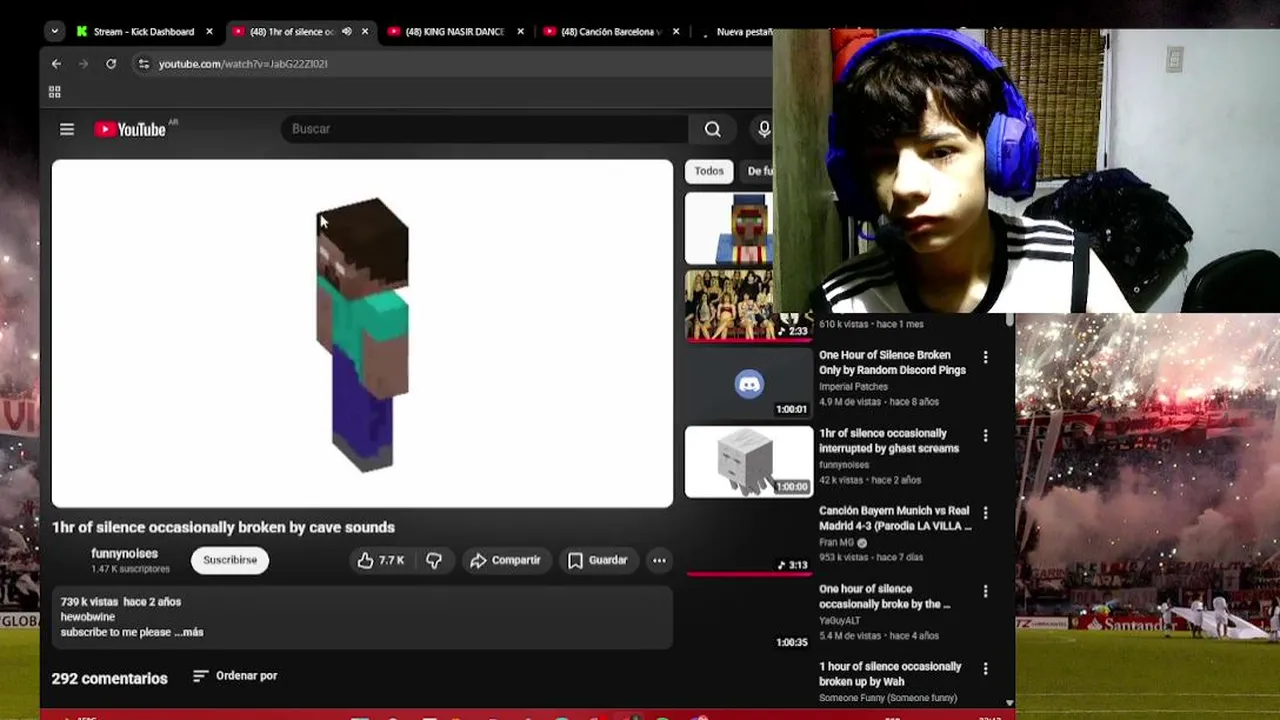The width and height of the screenshot is (1280, 720).
Task: Open options menu for ghast screams video
Action: [x=985, y=435]
